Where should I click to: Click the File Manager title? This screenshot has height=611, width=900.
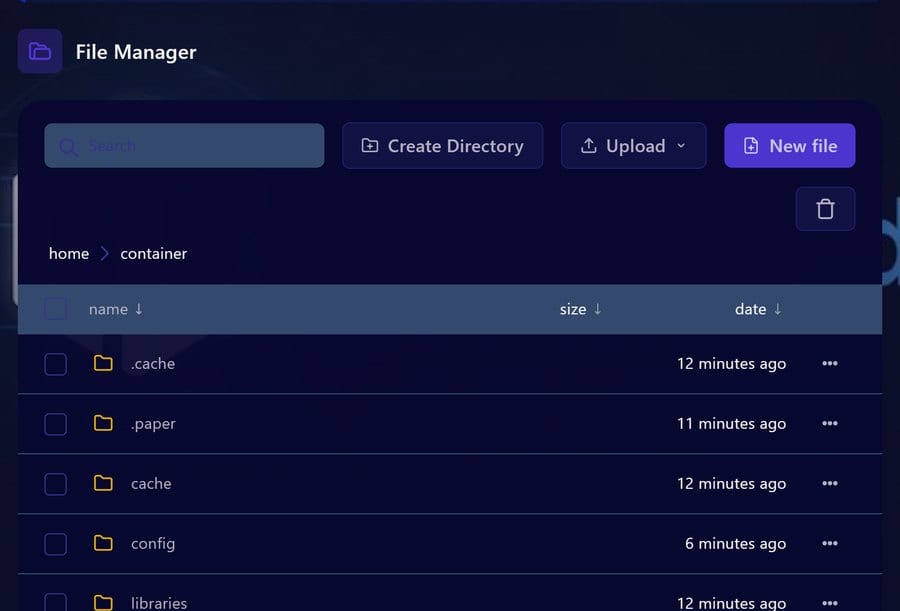136,52
